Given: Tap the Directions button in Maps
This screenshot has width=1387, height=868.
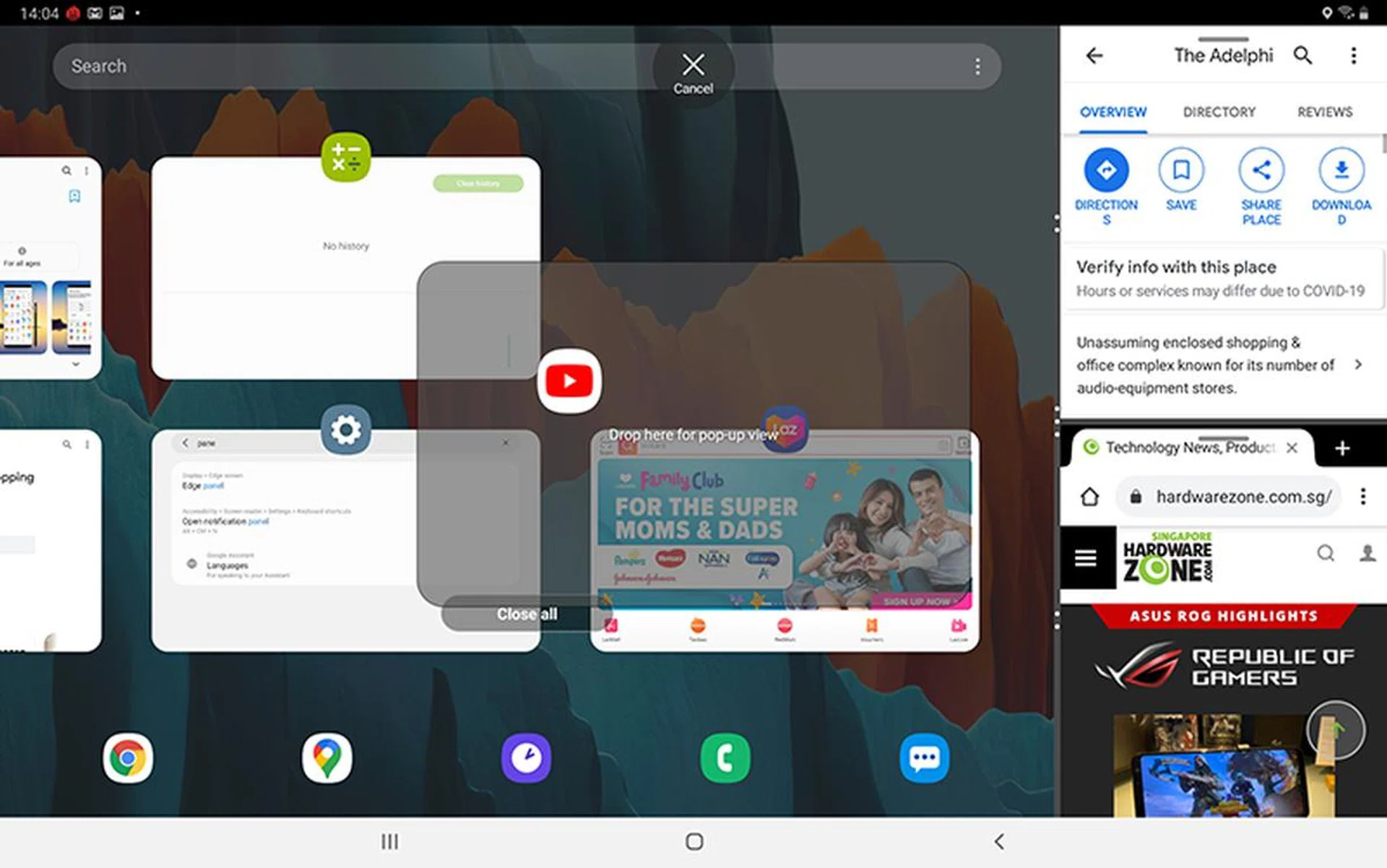Looking at the screenshot, I should coord(1106,170).
